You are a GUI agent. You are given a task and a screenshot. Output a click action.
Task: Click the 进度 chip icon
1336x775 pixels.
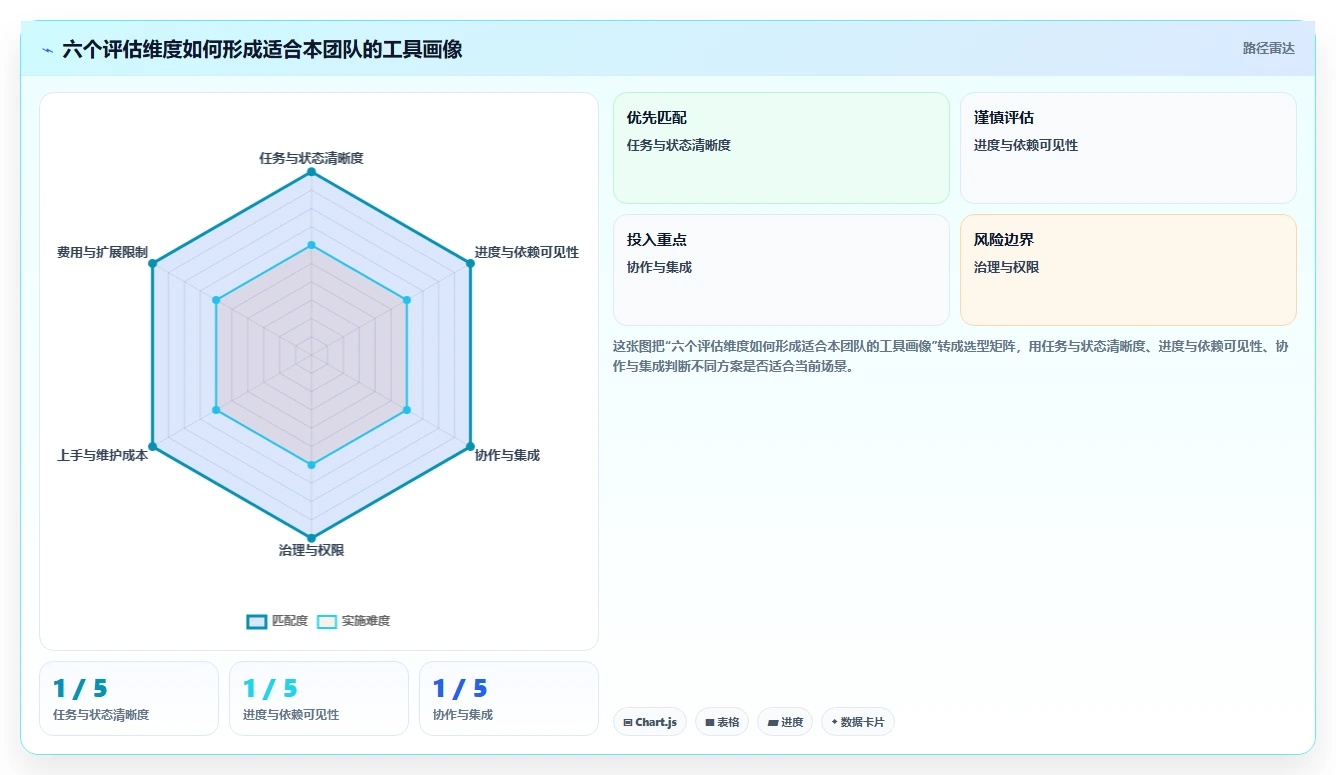coord(772,722)
